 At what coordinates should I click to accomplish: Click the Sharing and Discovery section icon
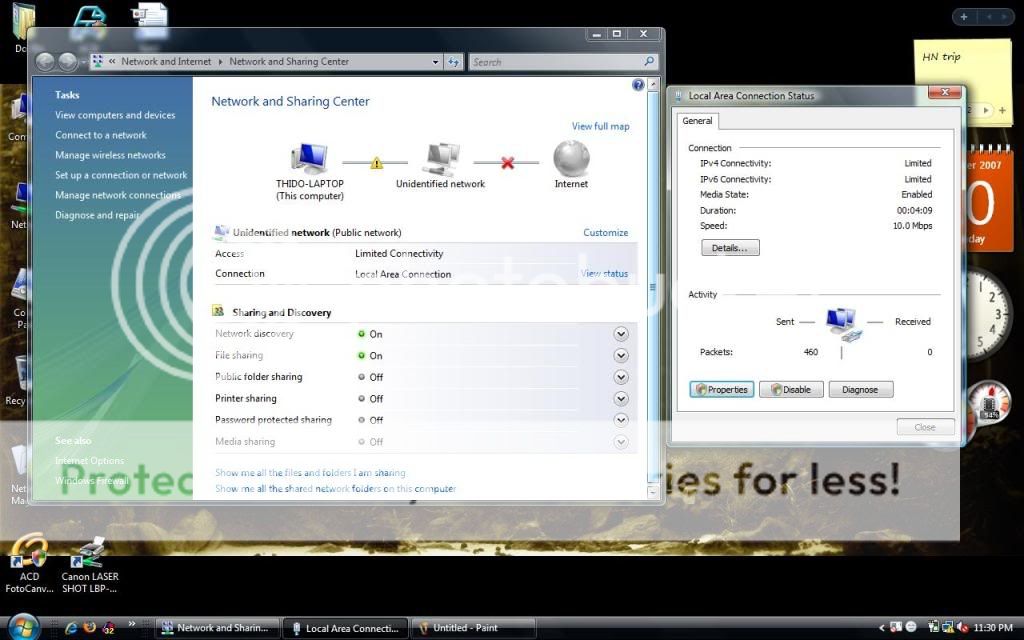(x=219, y=312)
